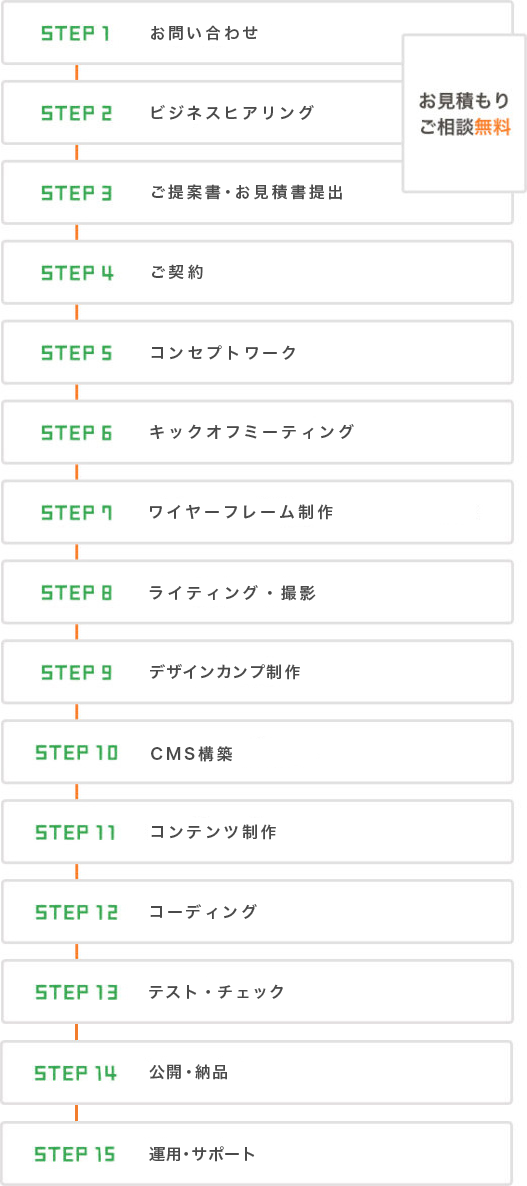Image resolution: width=527 pixels, height=1186 pixels.
Task: Click STEP 8 ライティング・撮影 box
Action: pos(257,593)
